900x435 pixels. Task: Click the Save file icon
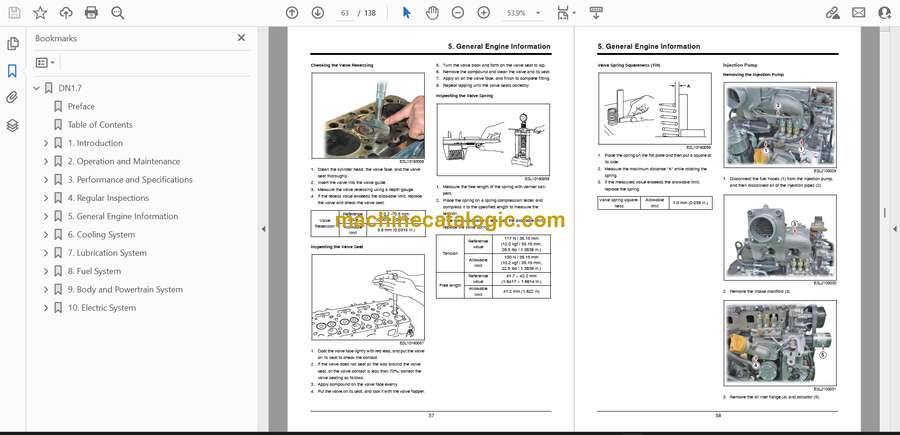click(x=14, y=13)
